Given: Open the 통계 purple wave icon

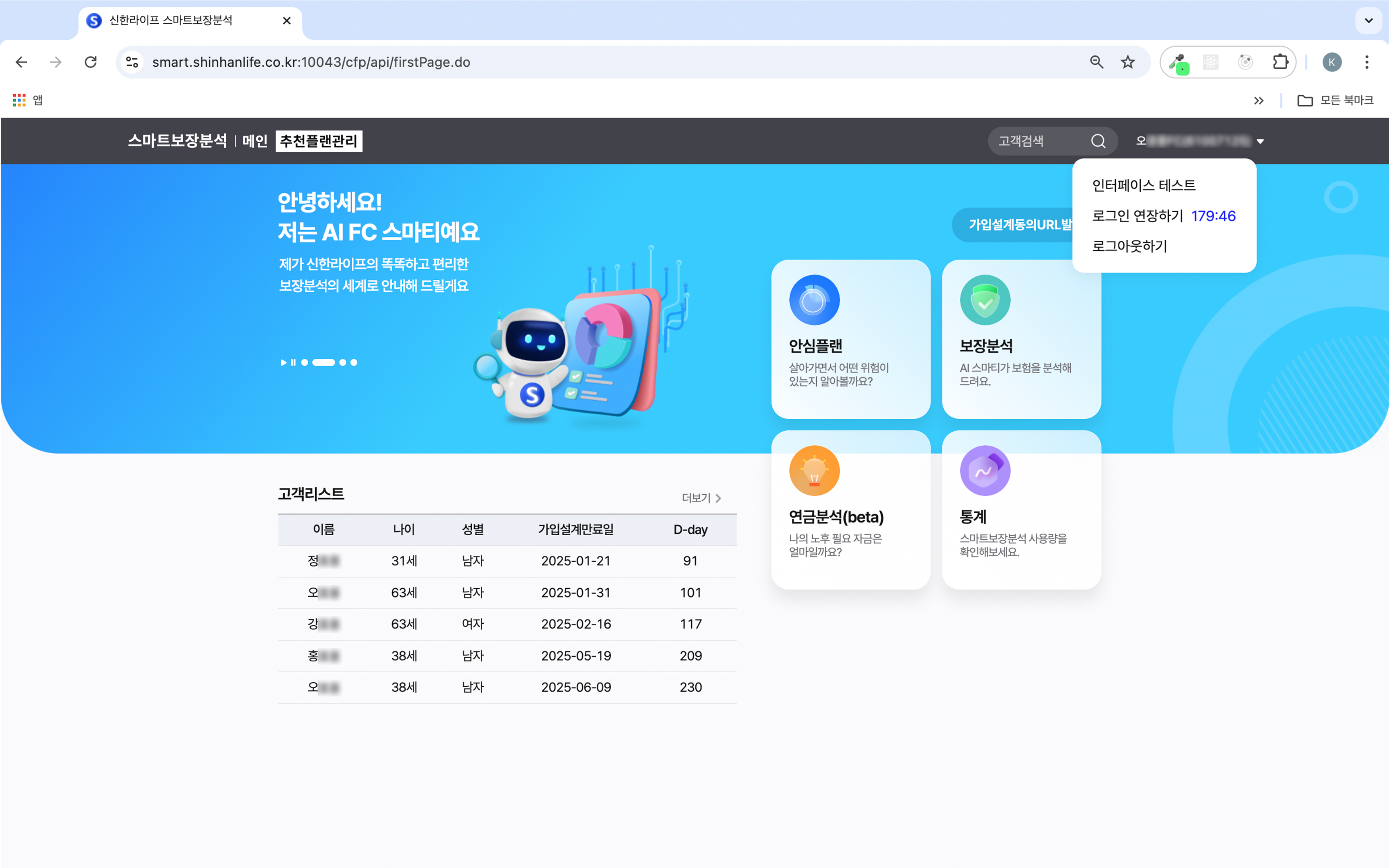Looking at the screenshot, I should pos(984,470).
